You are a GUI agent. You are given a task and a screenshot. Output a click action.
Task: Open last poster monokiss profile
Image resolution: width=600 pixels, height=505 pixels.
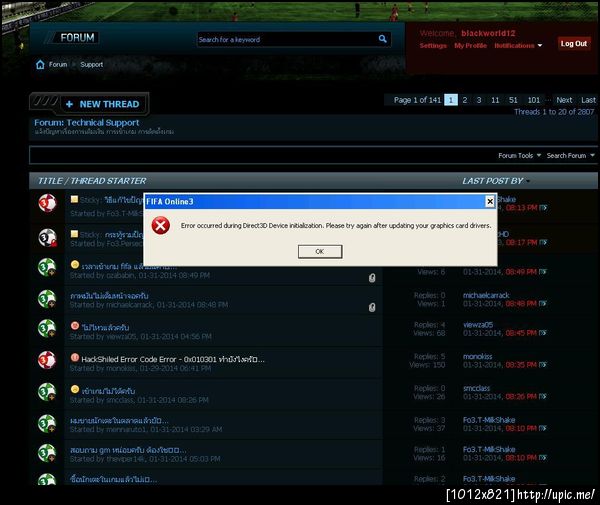(x=478, y=357)
